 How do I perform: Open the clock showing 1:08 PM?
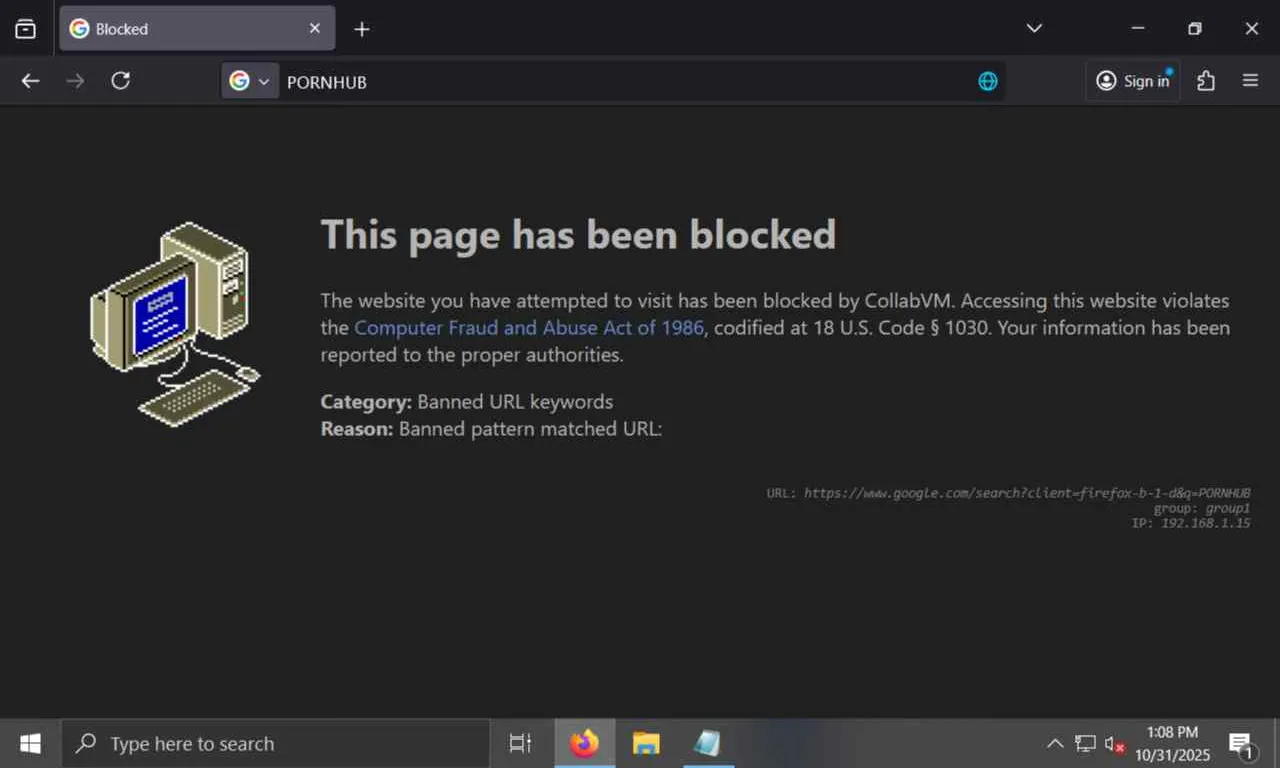(x=1172, y=743)
